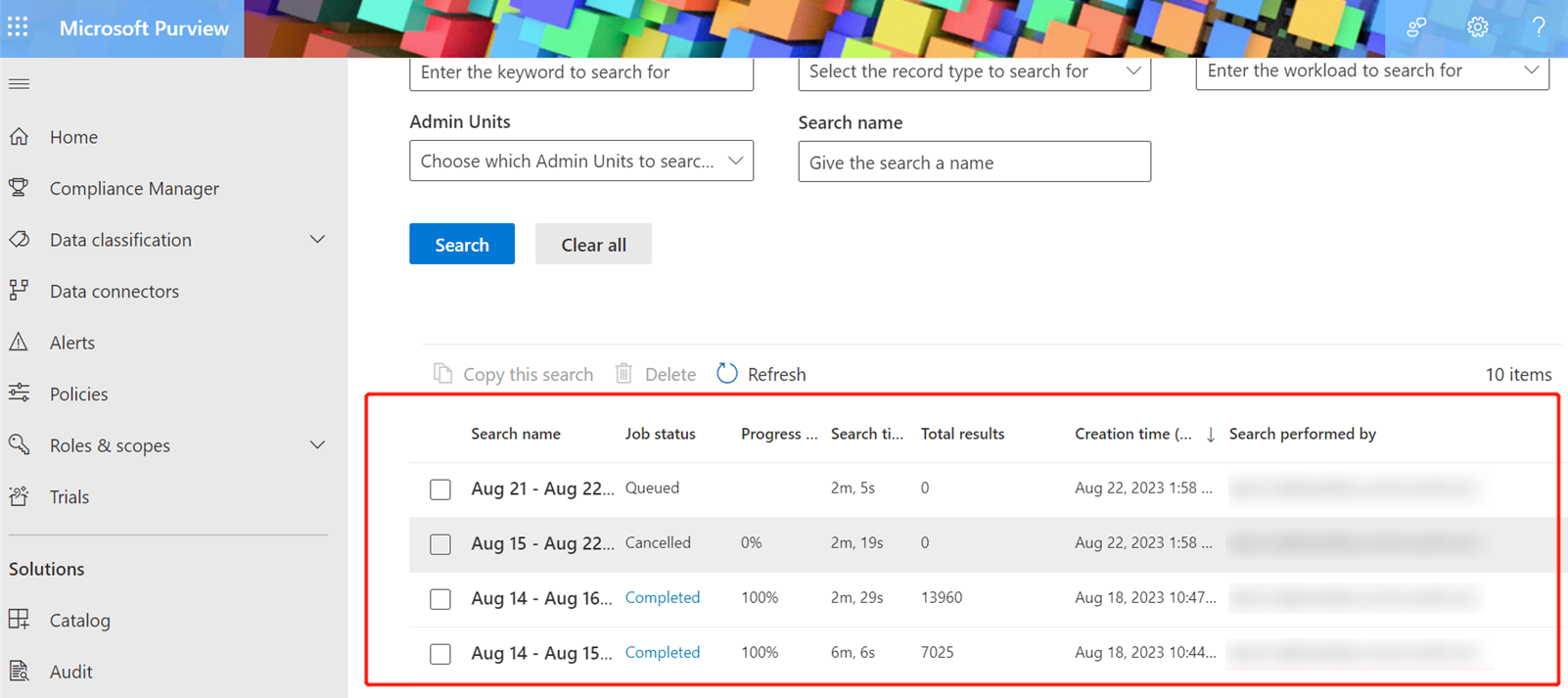1568x698 pixels.
Task: Click the Search name input field
Action: pos(974,163)
